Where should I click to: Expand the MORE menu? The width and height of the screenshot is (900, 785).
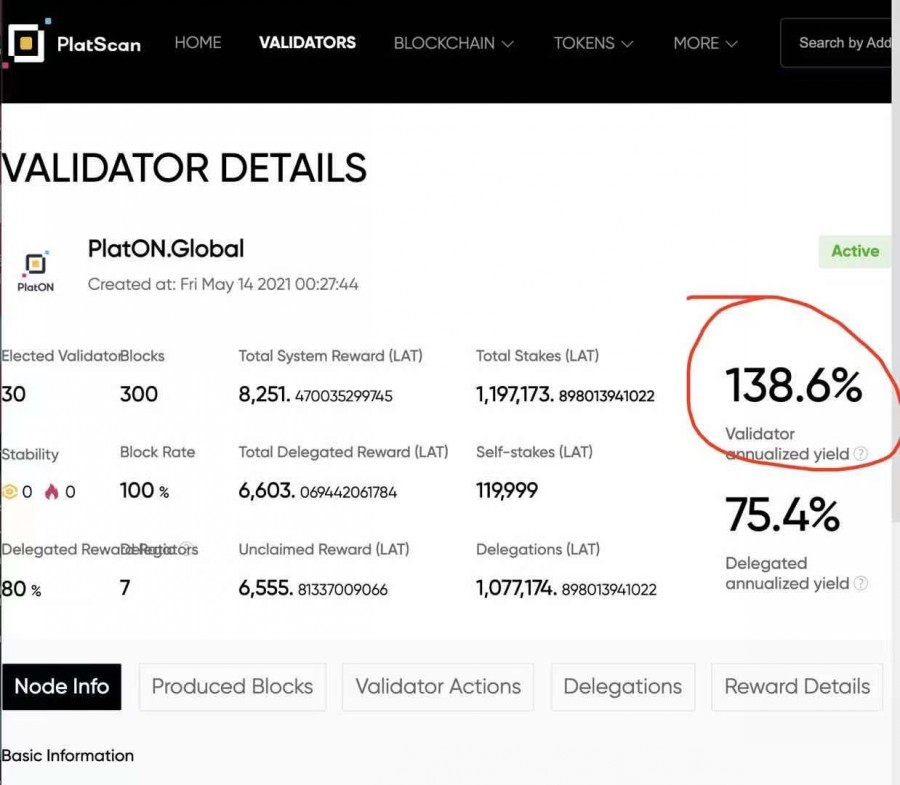pyautogui.click(x=705, y=43)
